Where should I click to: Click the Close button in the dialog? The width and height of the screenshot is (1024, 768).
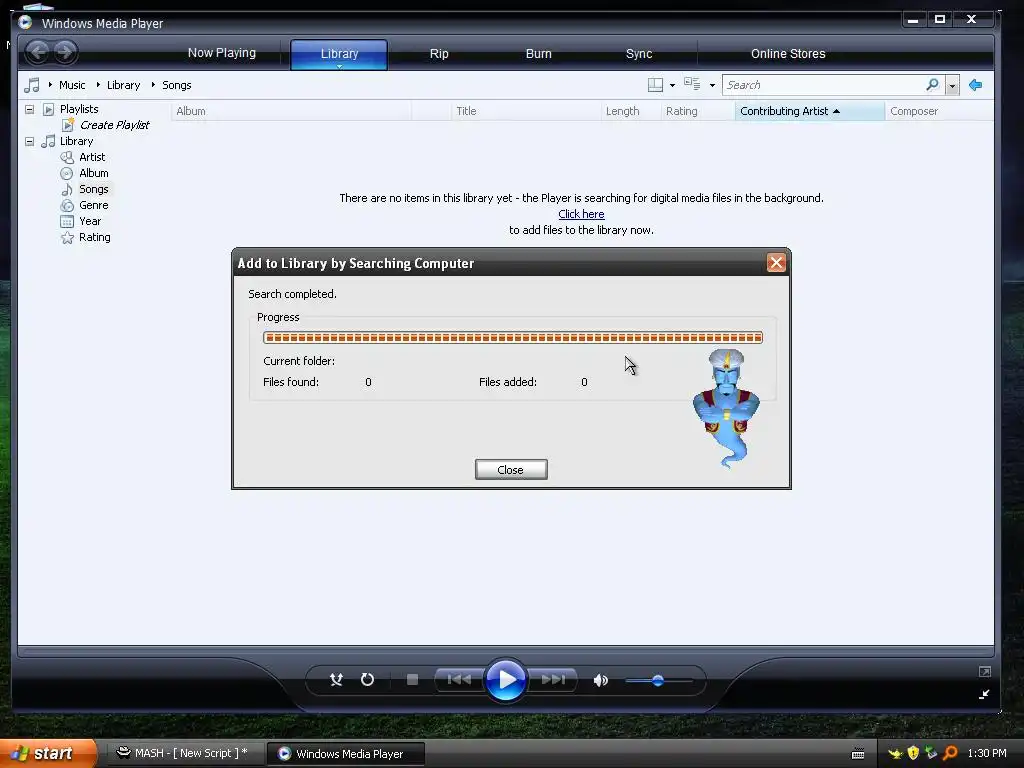tap(511, 470)
